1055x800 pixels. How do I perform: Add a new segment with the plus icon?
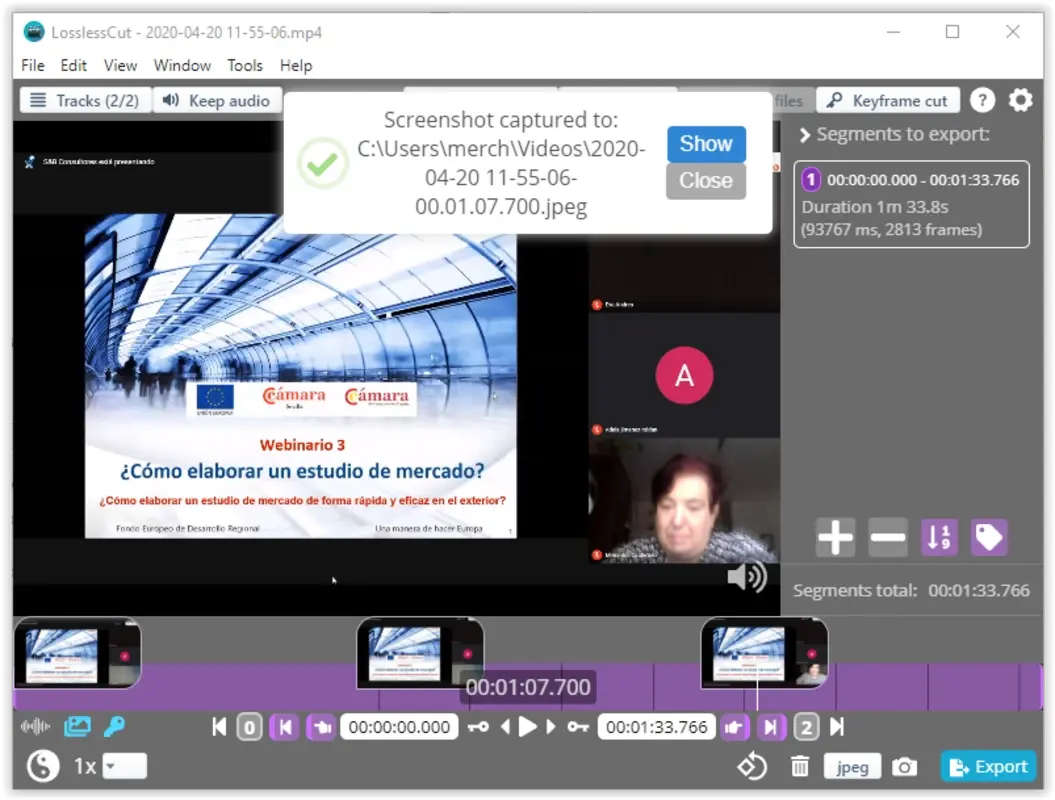(834, 537)
